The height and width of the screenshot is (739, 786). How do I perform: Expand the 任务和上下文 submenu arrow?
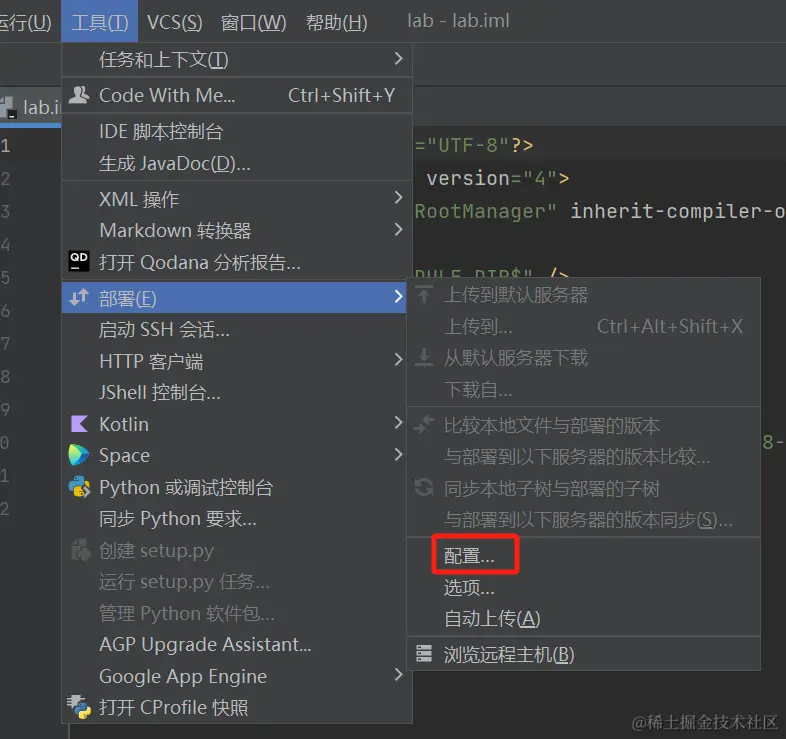pos(399,59)
